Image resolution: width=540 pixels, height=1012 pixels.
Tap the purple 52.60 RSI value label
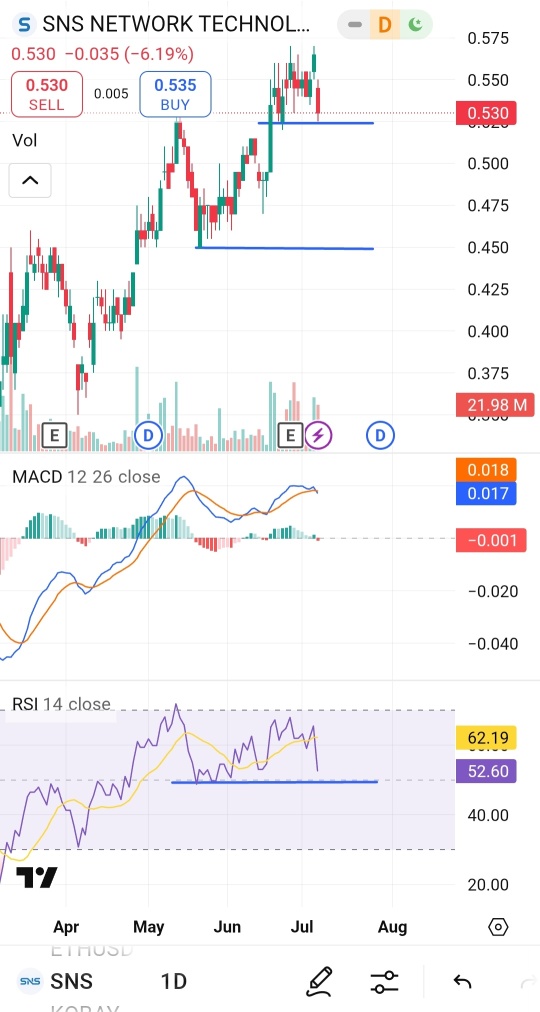click(x=486, y=771)
